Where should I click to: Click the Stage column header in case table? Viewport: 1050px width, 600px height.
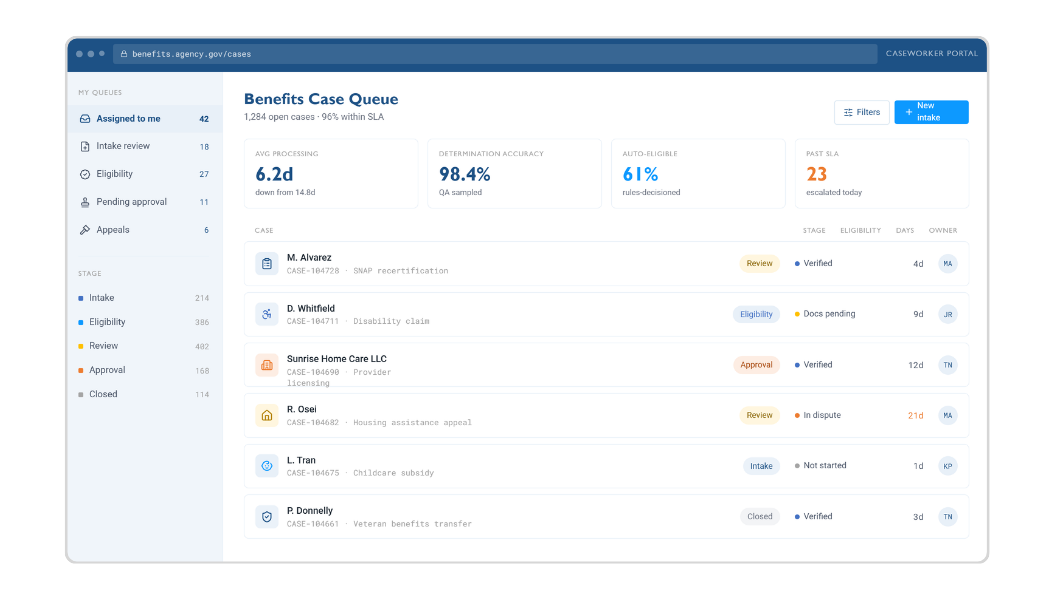(814, 230)
